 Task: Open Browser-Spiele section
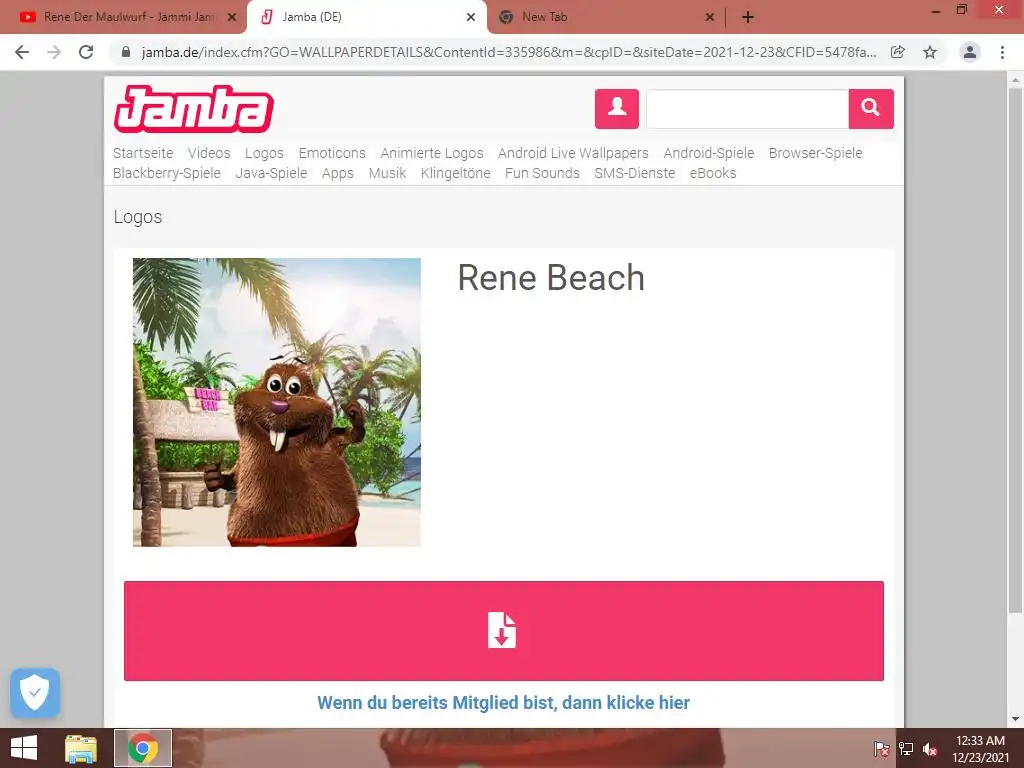pos(816,153)
